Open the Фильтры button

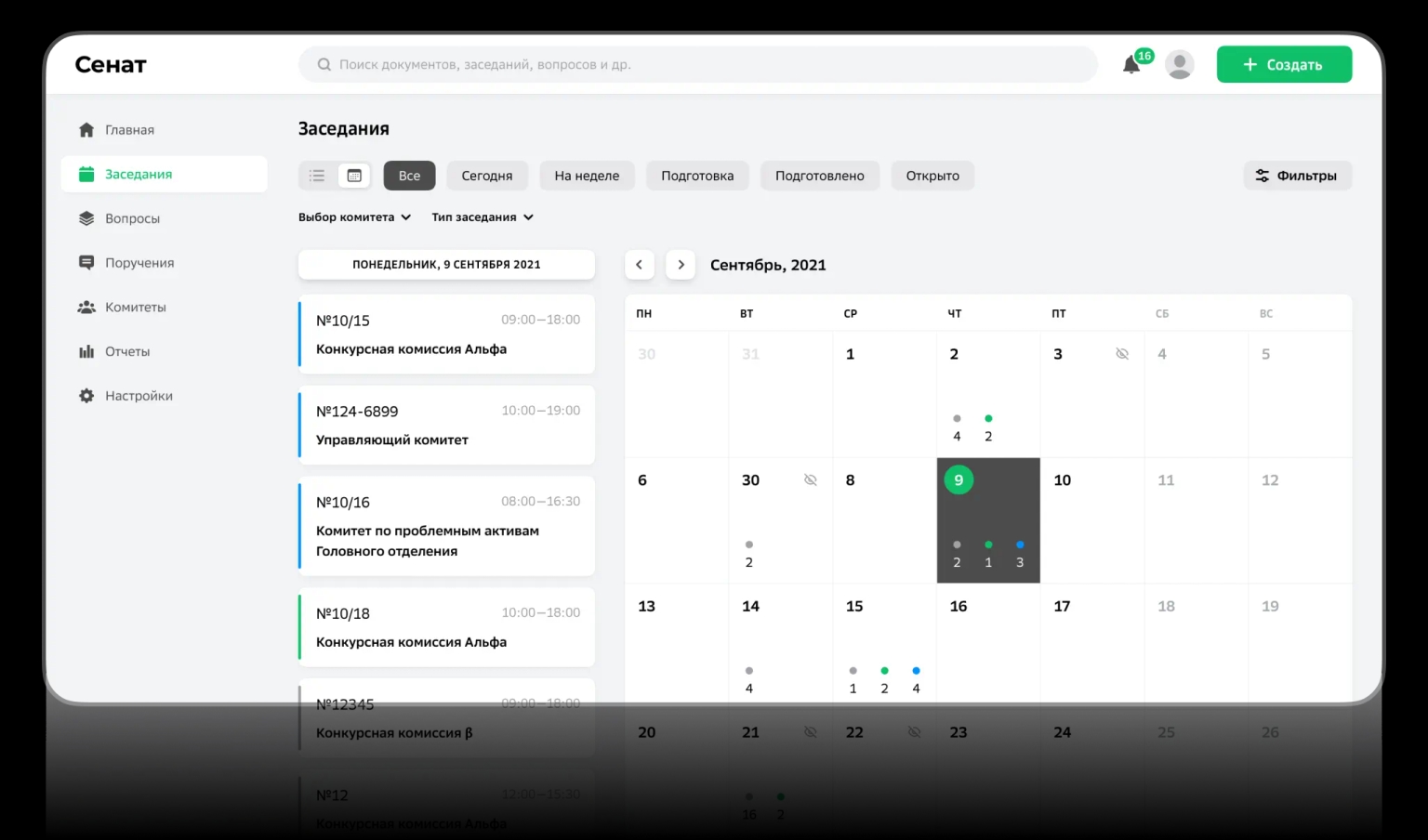pyautogui.click(x=1298, y=176)
